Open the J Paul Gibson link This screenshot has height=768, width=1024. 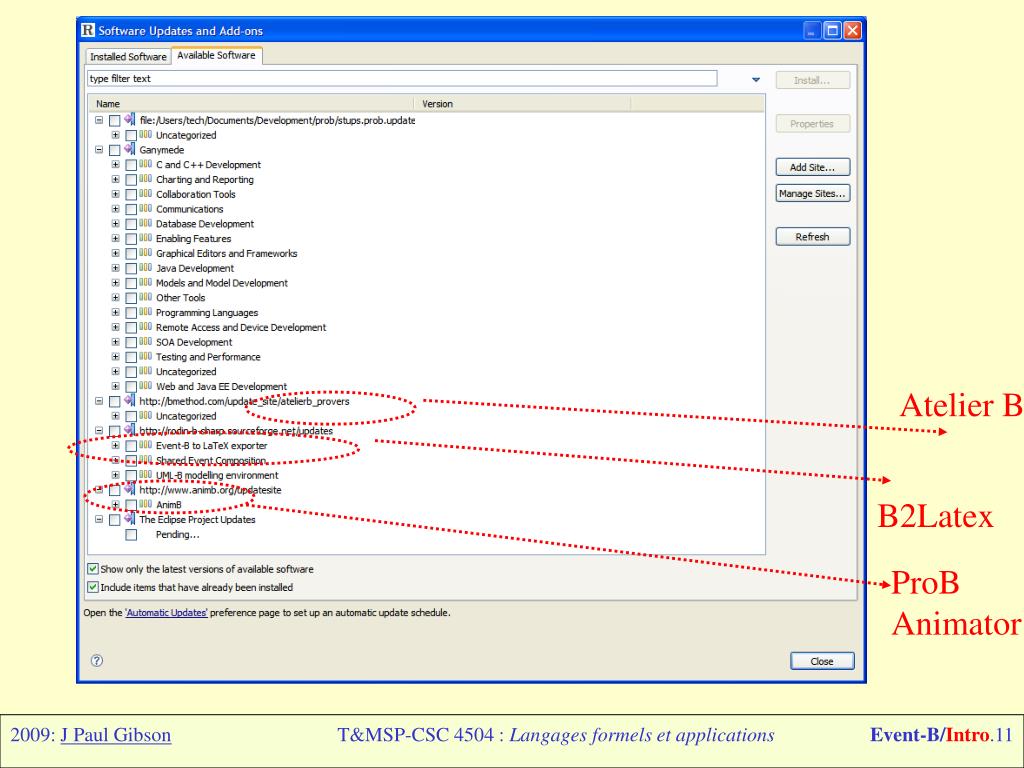click(x=116, y=735)
